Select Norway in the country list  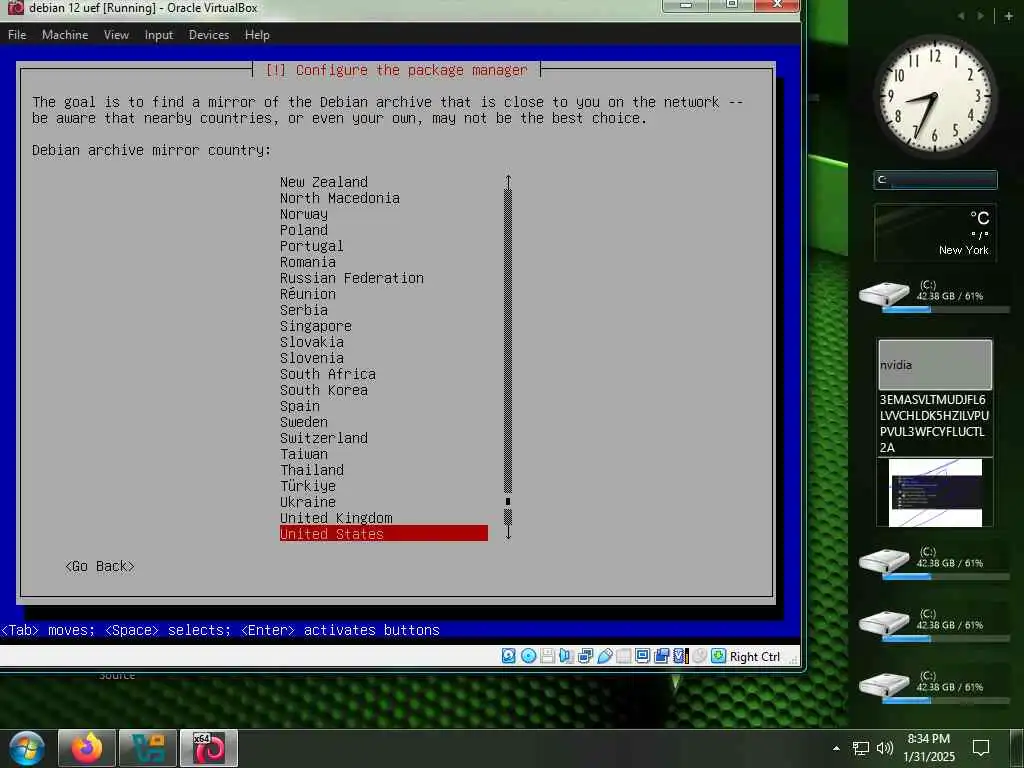pyautogui.click(x=304, y=214)
